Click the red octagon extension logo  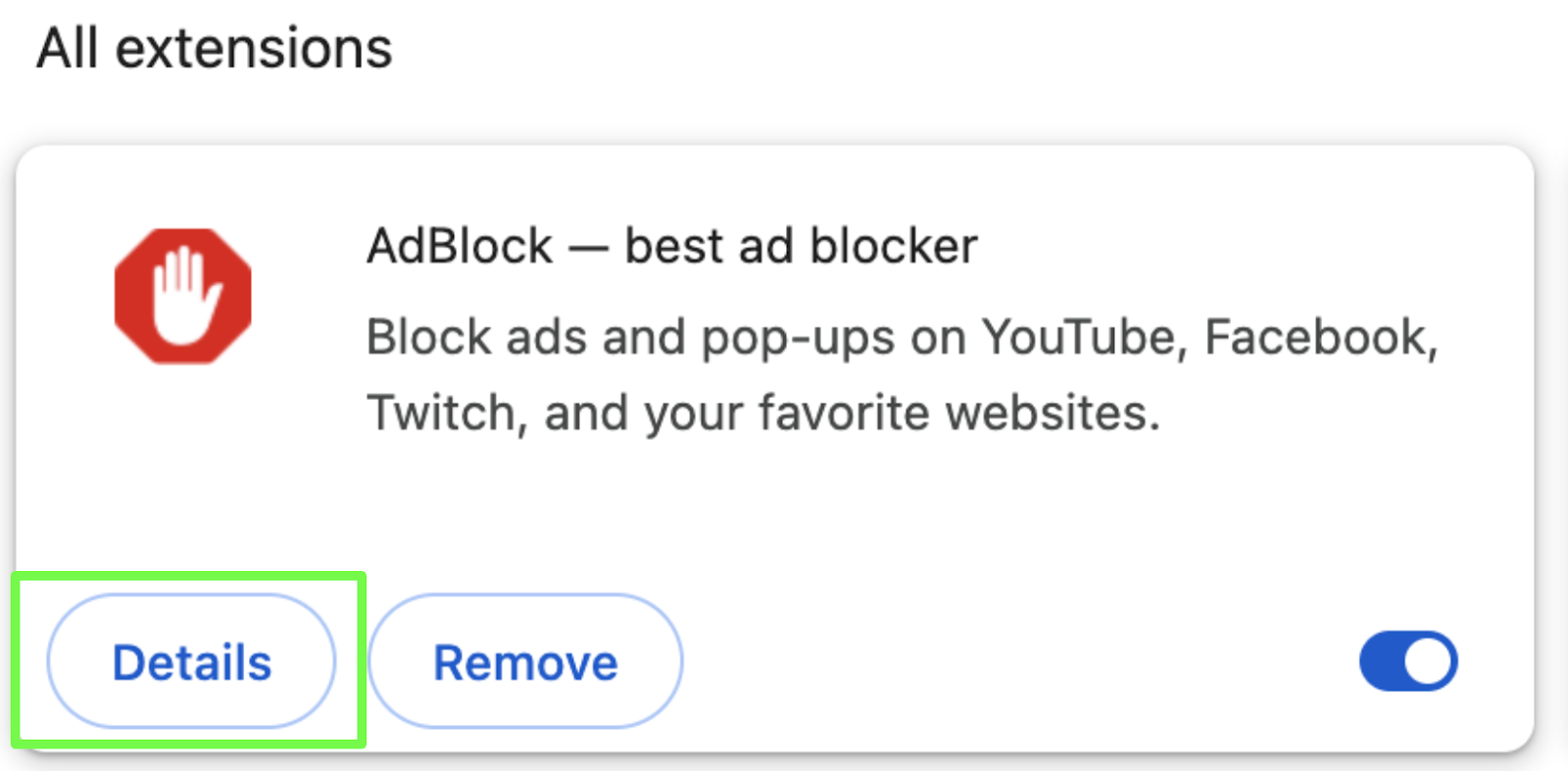(x=183, y=296)
